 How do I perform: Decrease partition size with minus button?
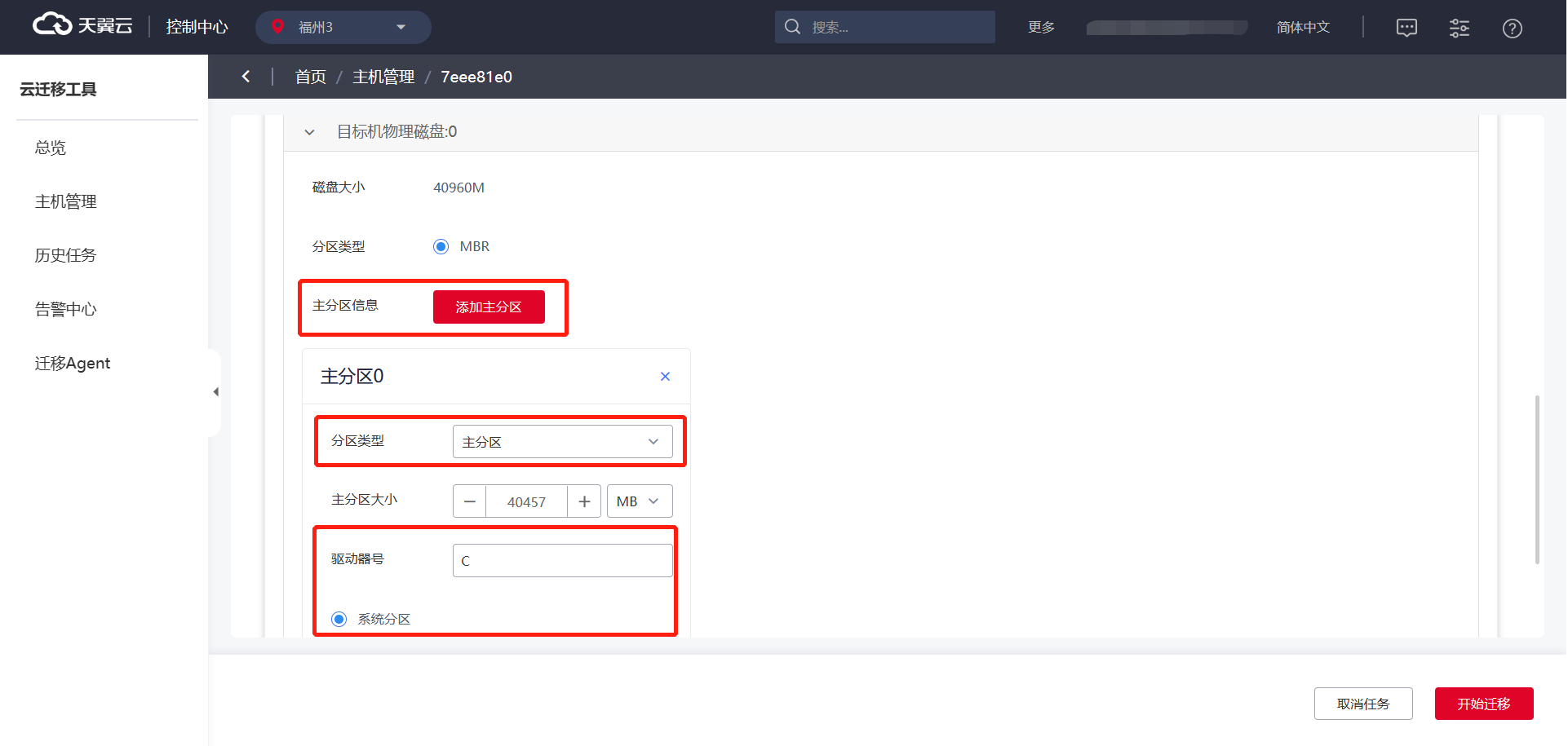[469, 501]
